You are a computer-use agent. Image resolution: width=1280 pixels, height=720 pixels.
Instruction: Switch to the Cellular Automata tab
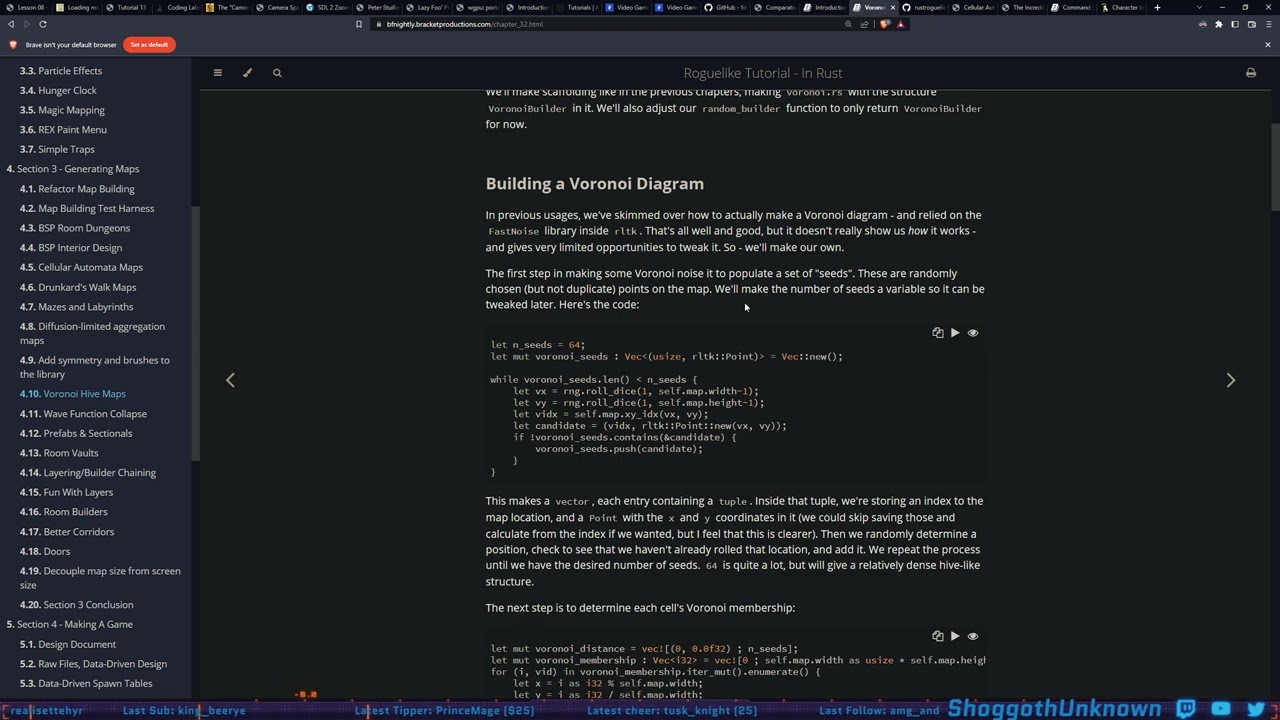pos(974,7)
